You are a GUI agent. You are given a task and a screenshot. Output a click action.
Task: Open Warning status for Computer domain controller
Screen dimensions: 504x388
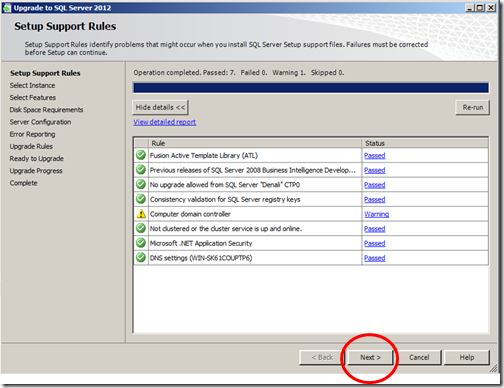[377, 214]
